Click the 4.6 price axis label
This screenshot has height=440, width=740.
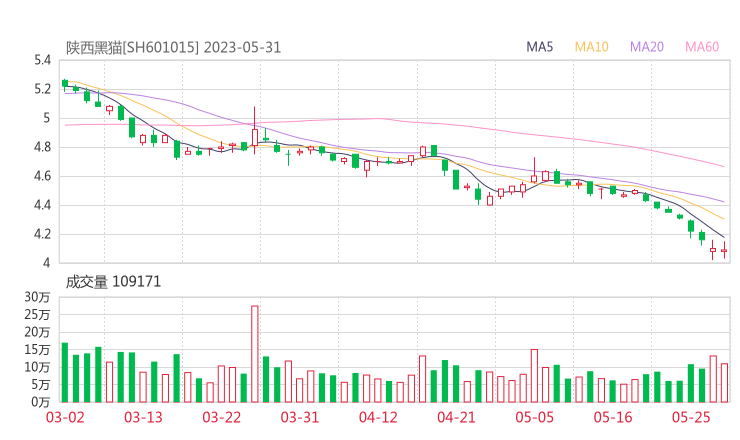point(42,177)
